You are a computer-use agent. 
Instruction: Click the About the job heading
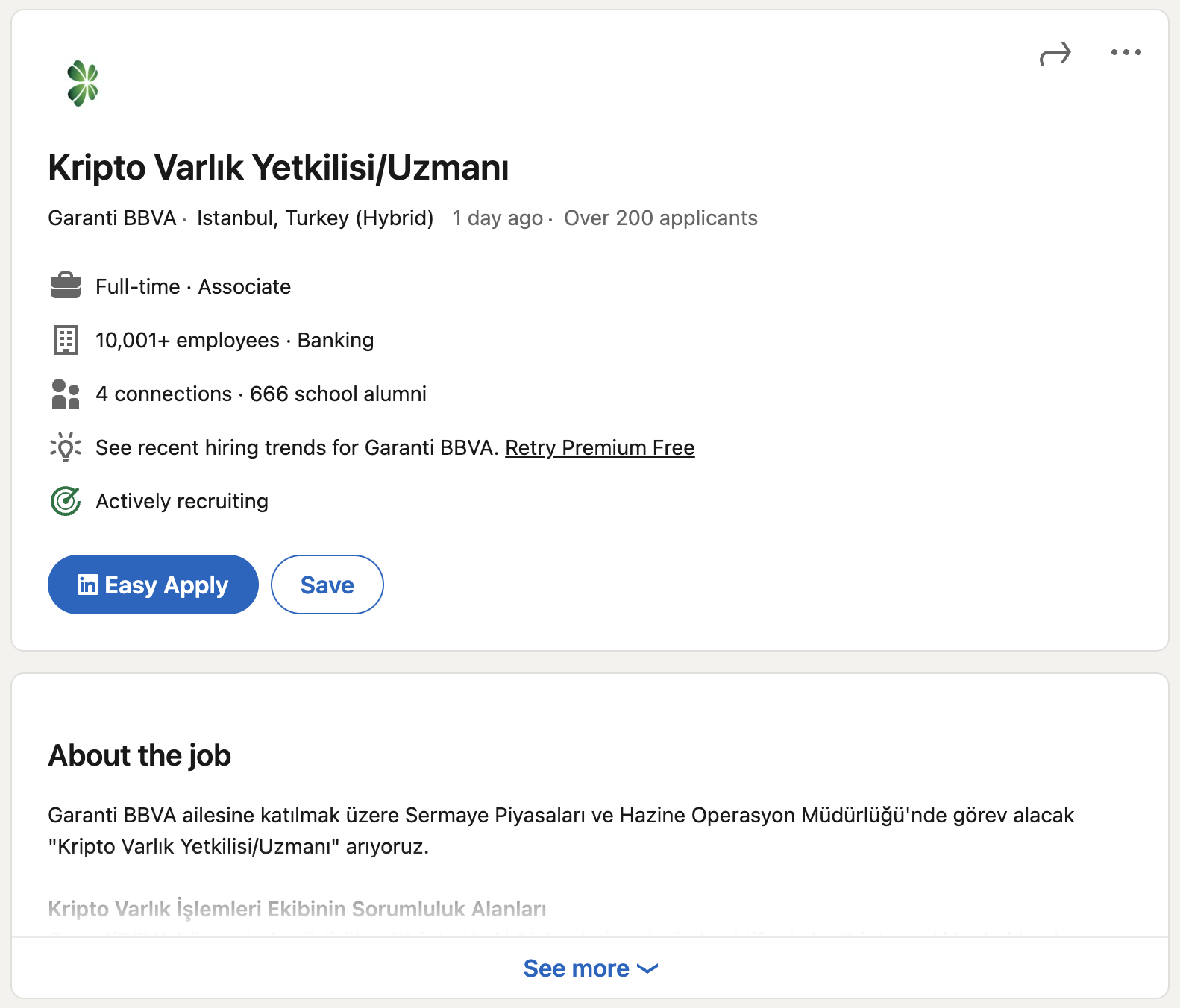coord(139,755)
